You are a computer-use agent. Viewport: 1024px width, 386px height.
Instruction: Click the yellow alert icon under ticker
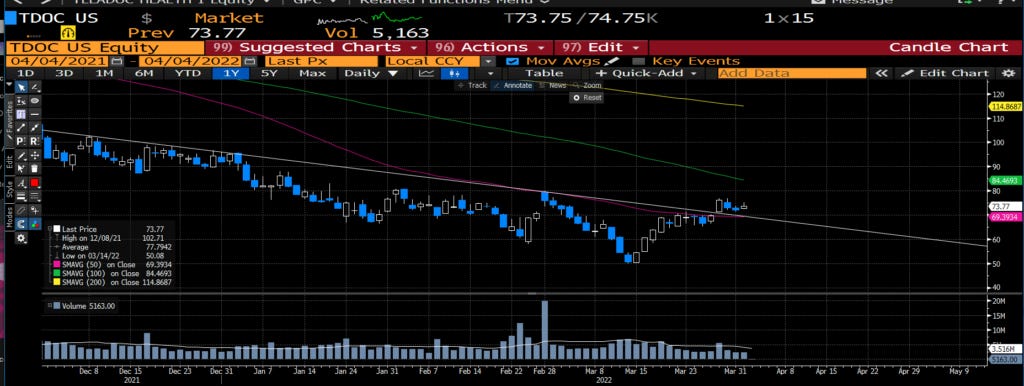pos(68,32)
